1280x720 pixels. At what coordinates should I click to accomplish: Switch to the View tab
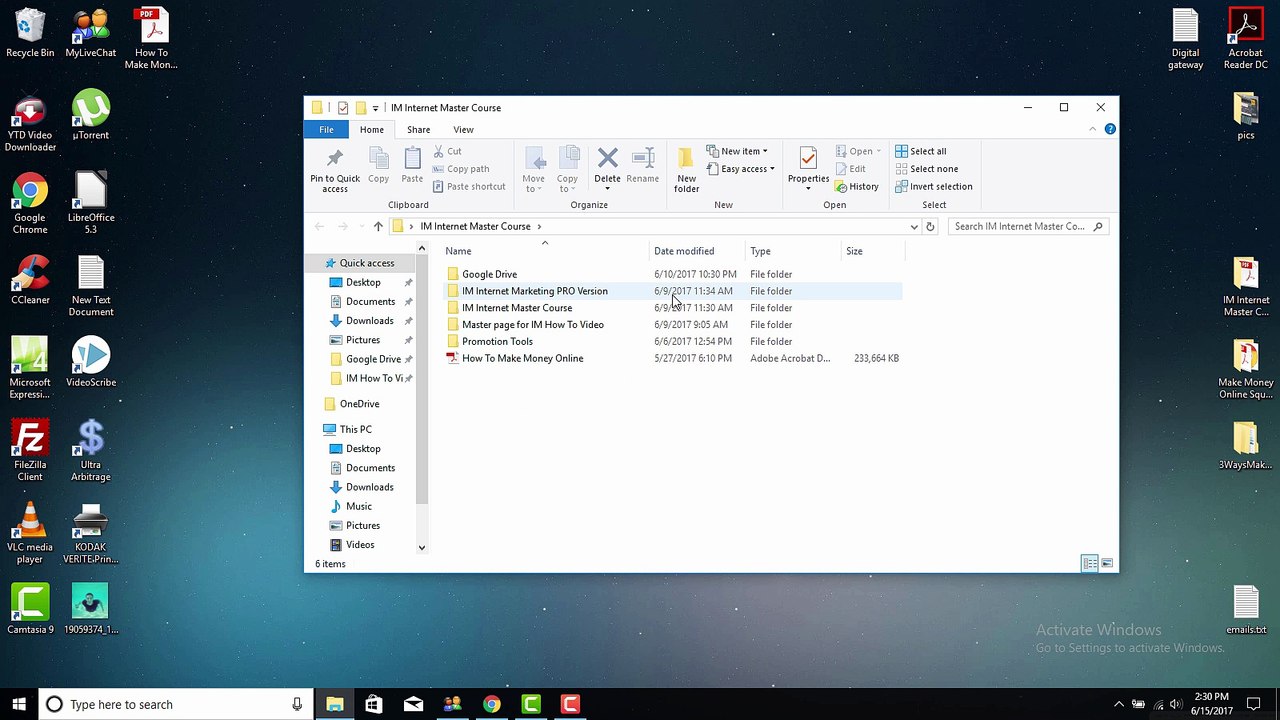pos(463,129)
